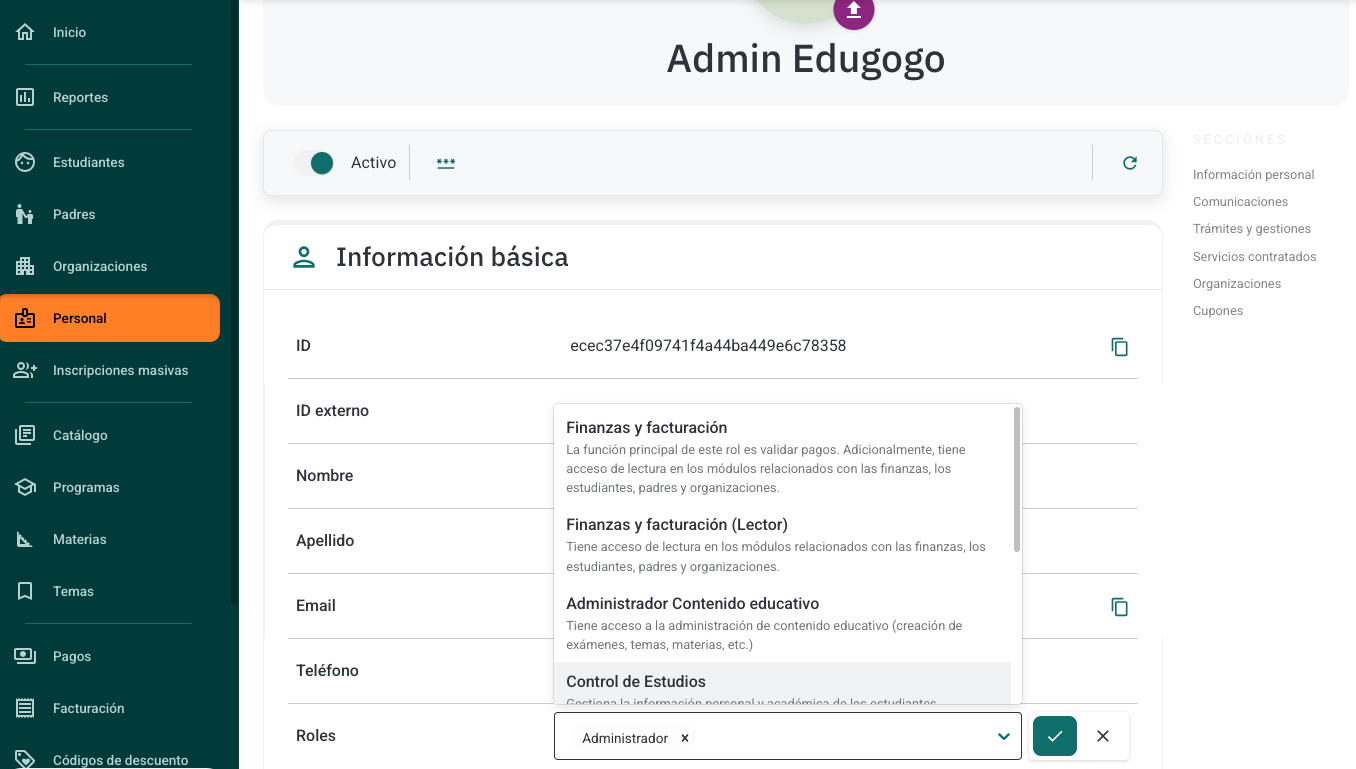Open Facturación in the sidebar
This screenshot has width=1356, height=769.
[x=110, y=709]
